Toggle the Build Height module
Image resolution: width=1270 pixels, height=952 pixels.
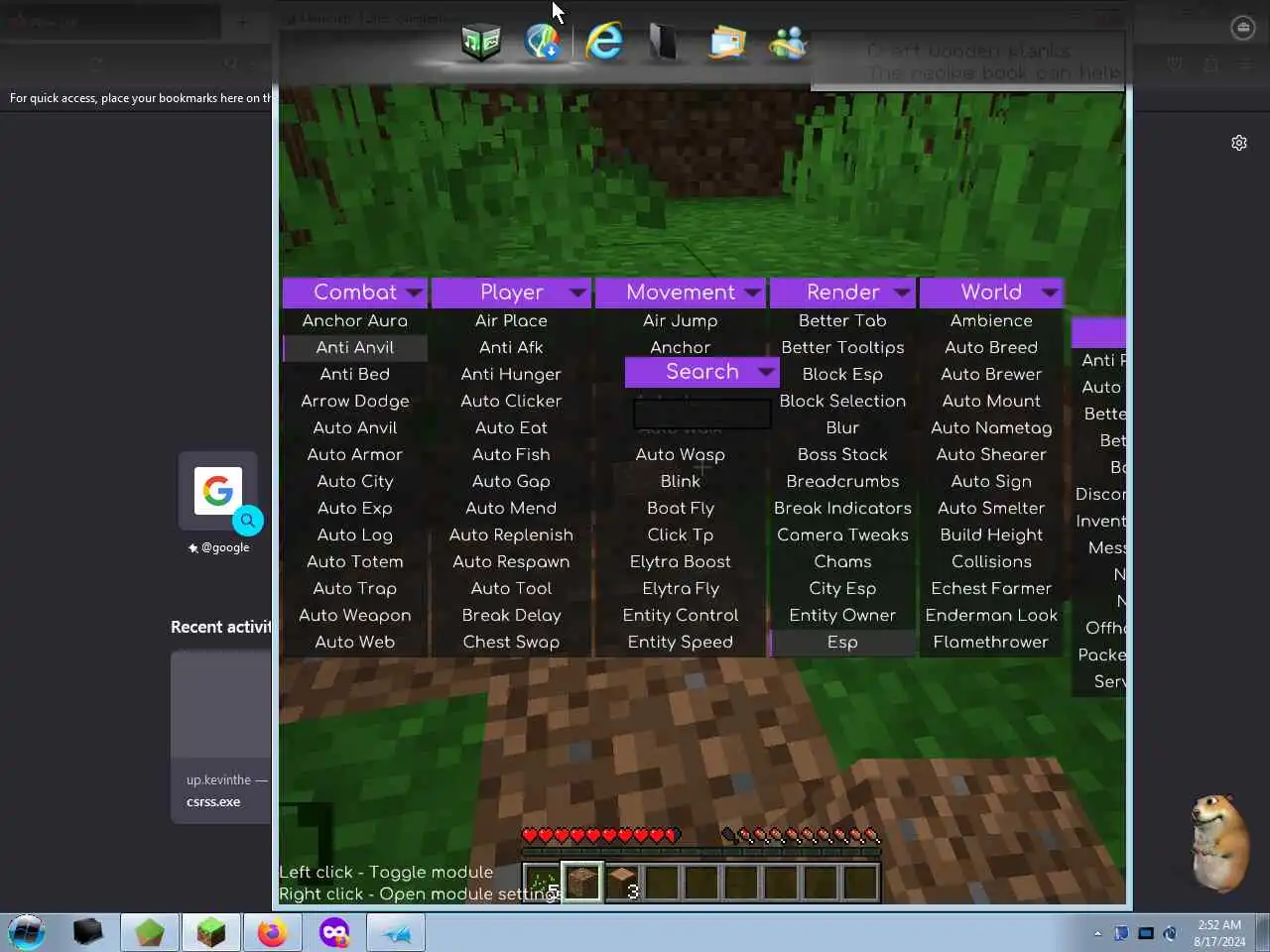[x=991, y=535]
